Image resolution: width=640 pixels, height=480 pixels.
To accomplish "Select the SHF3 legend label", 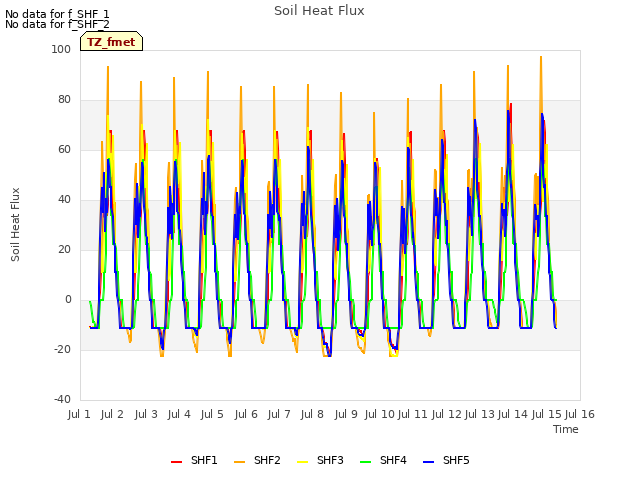I will [330, 460].
